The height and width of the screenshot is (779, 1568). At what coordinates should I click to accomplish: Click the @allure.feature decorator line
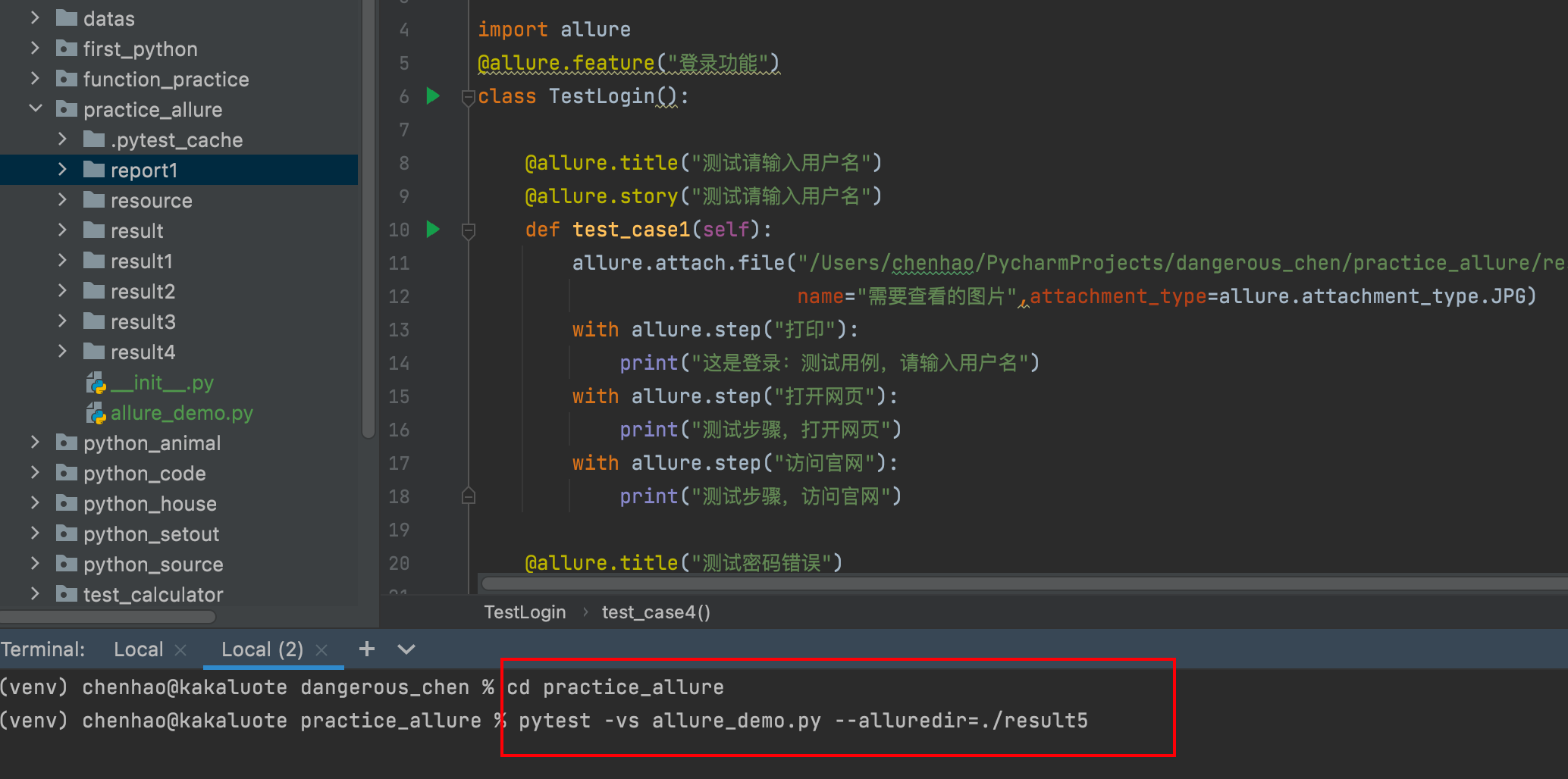[629, 63]
